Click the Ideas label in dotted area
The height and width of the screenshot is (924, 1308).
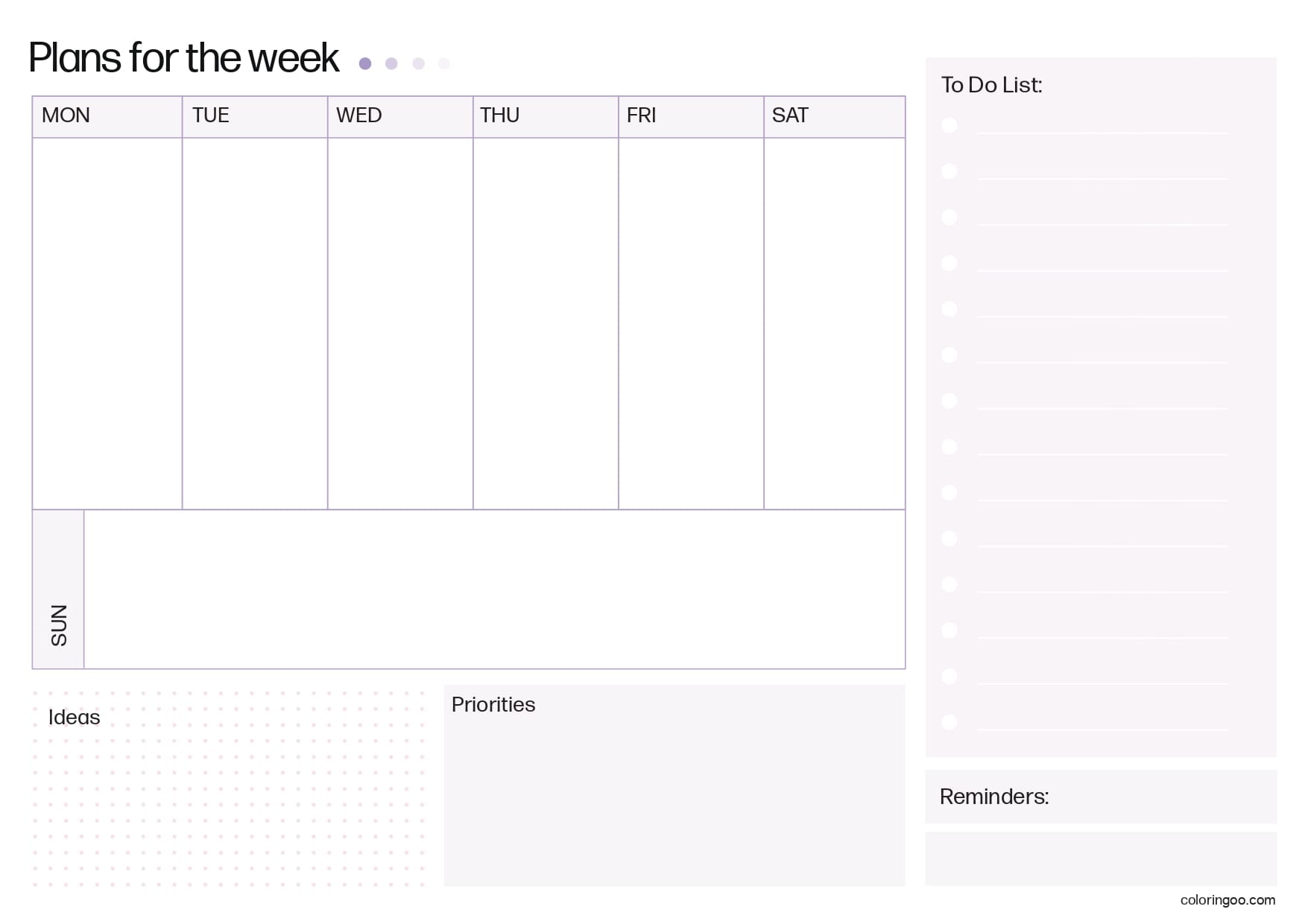[x=74, y=718]
